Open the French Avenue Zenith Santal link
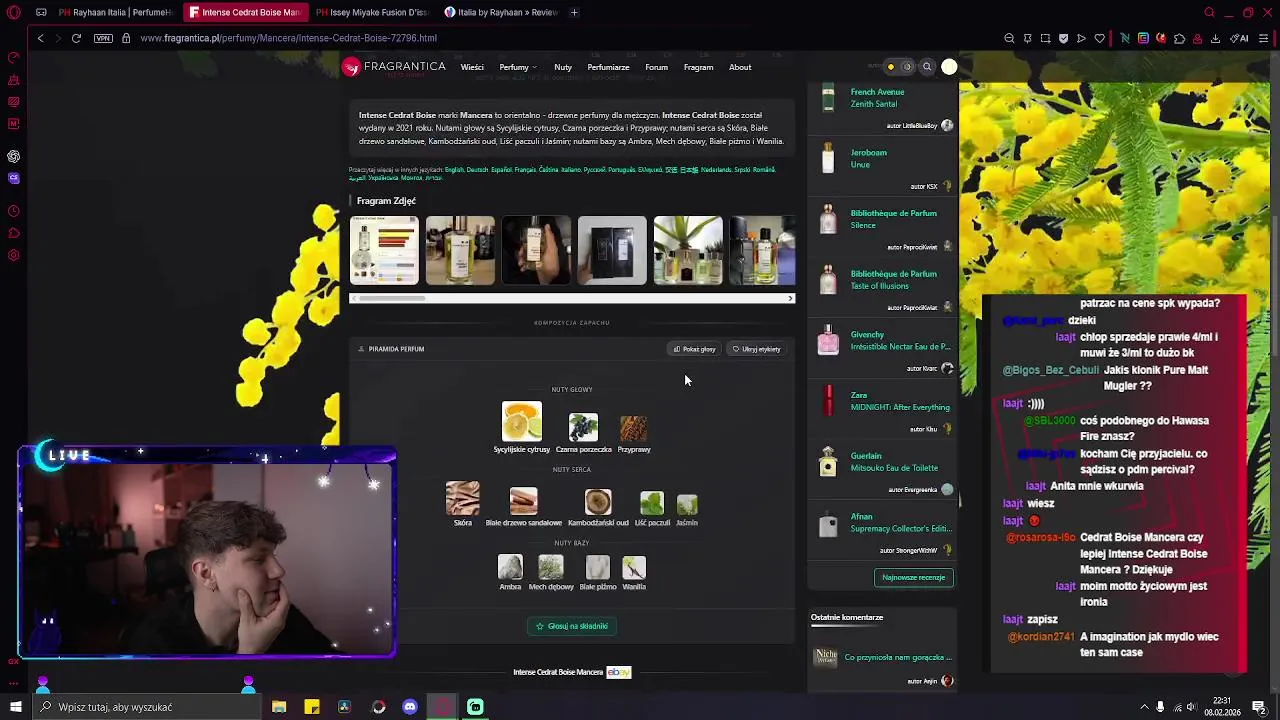The width and height of the screenshot is (1280, 720). (877, 98)
